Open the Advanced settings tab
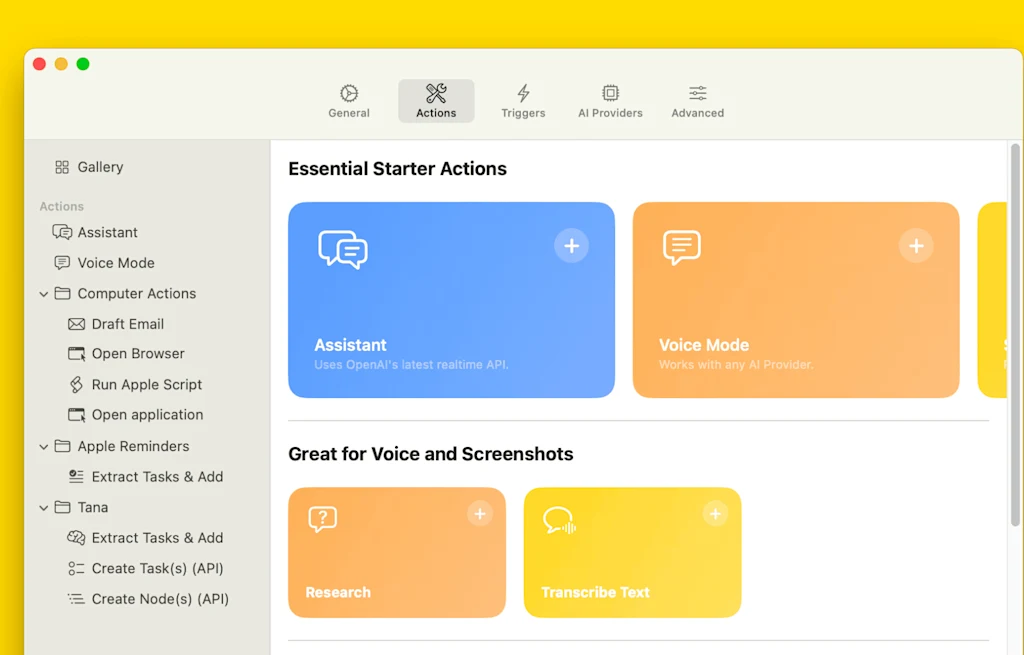The width and height of the screenshot is (1024, 655). pos(697,101)
